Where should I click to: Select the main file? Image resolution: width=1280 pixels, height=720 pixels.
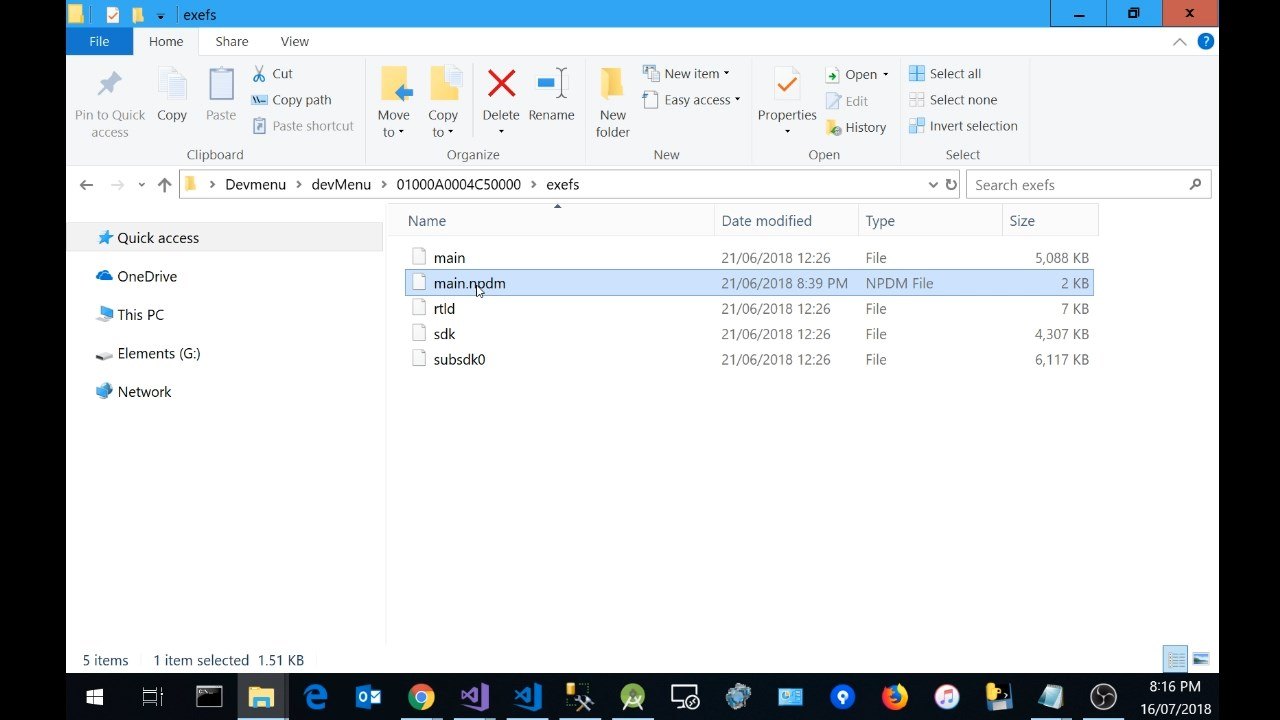(x=749, y=257)
